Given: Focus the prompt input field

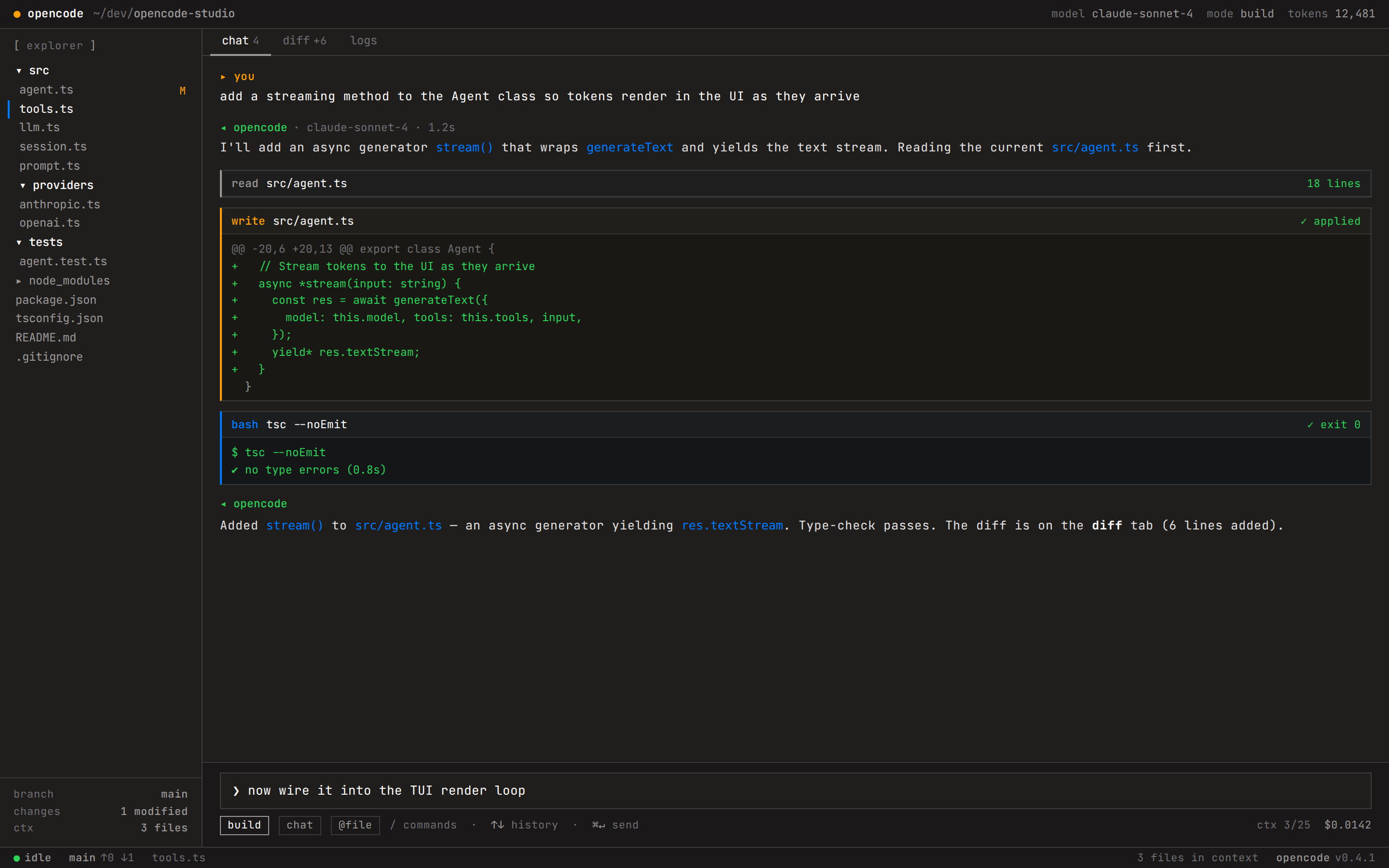Looking at the screenshot, I should click(795, 791).
